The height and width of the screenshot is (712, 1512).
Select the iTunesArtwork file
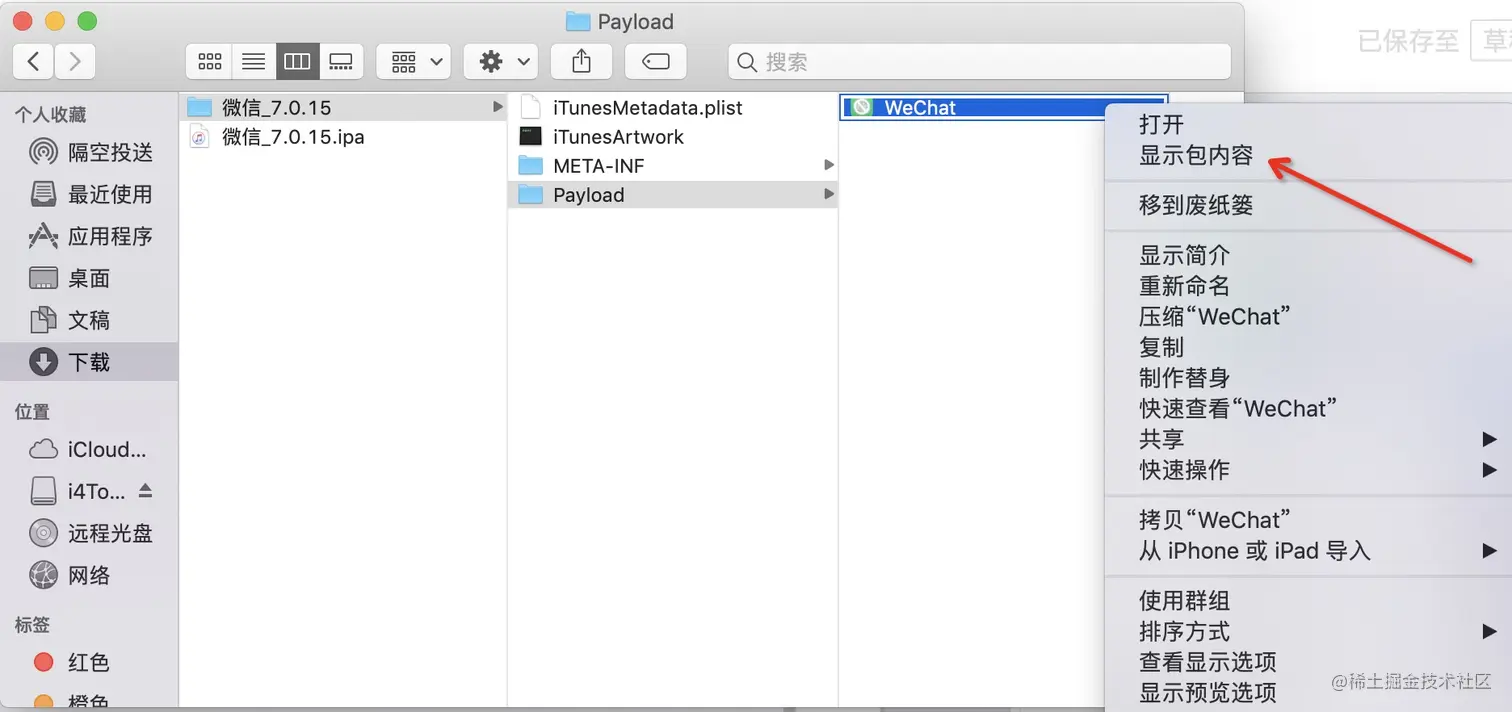(x=673, y=137)
